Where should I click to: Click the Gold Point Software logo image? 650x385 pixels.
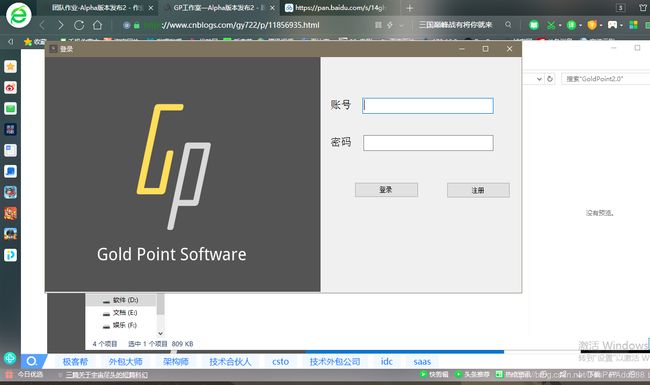[x=174, y=167]
